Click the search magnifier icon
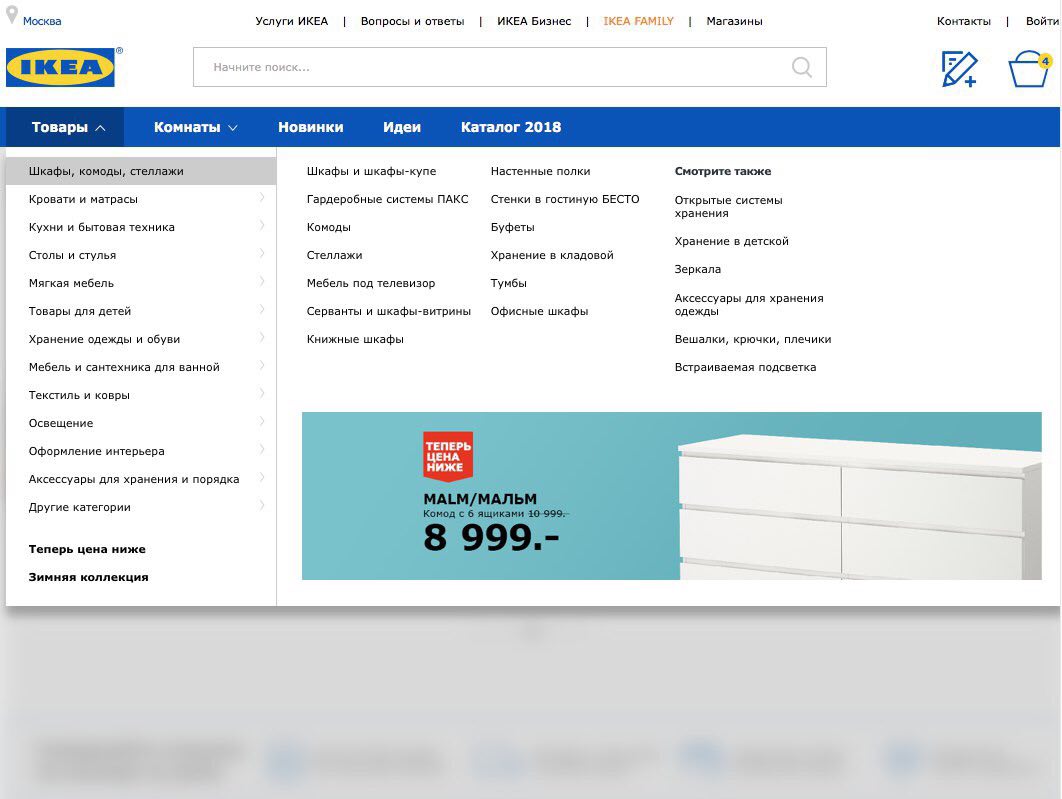The image size is (1062, 799). pos(802,67)
